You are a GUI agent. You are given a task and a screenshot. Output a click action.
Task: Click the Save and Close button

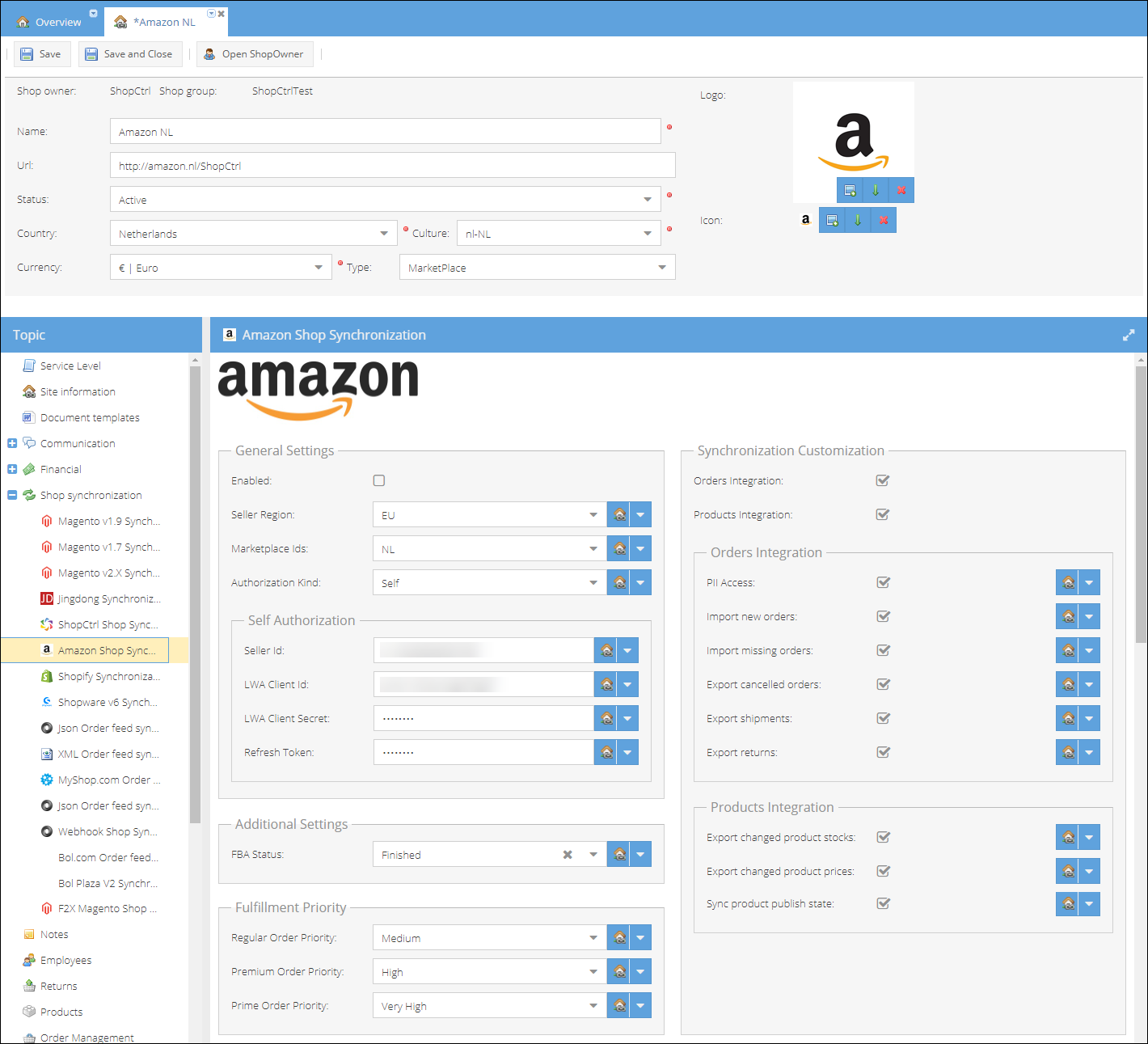coord(130,54)
